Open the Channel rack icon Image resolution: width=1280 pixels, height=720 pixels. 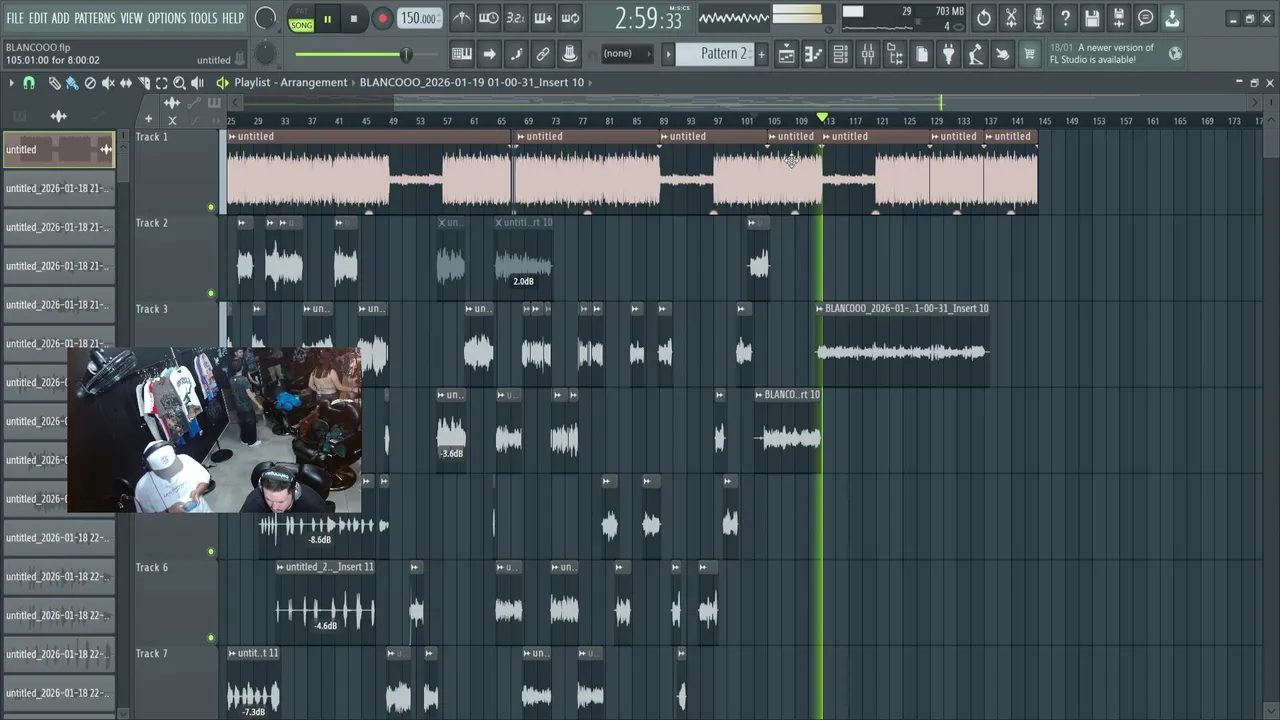(x=841, y=54)
